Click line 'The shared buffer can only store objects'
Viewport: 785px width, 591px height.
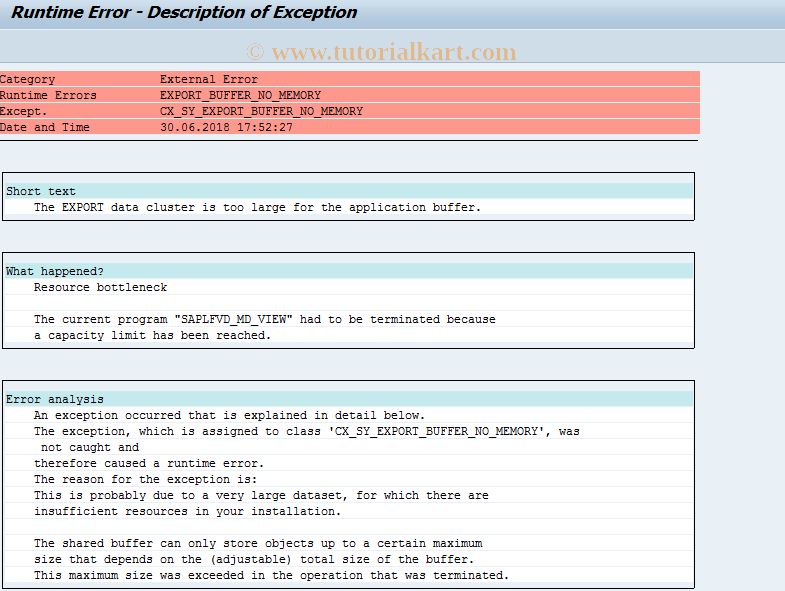pos(258,544)
